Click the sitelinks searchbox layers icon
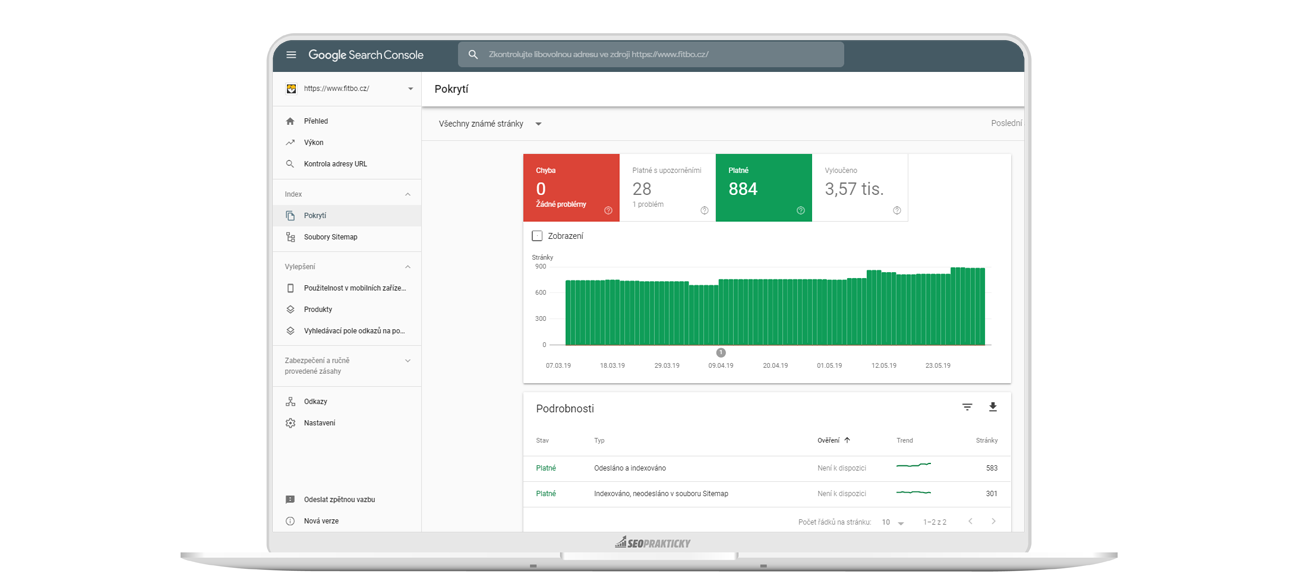The height and width of the screenshot is (587, 1300). 290,331
